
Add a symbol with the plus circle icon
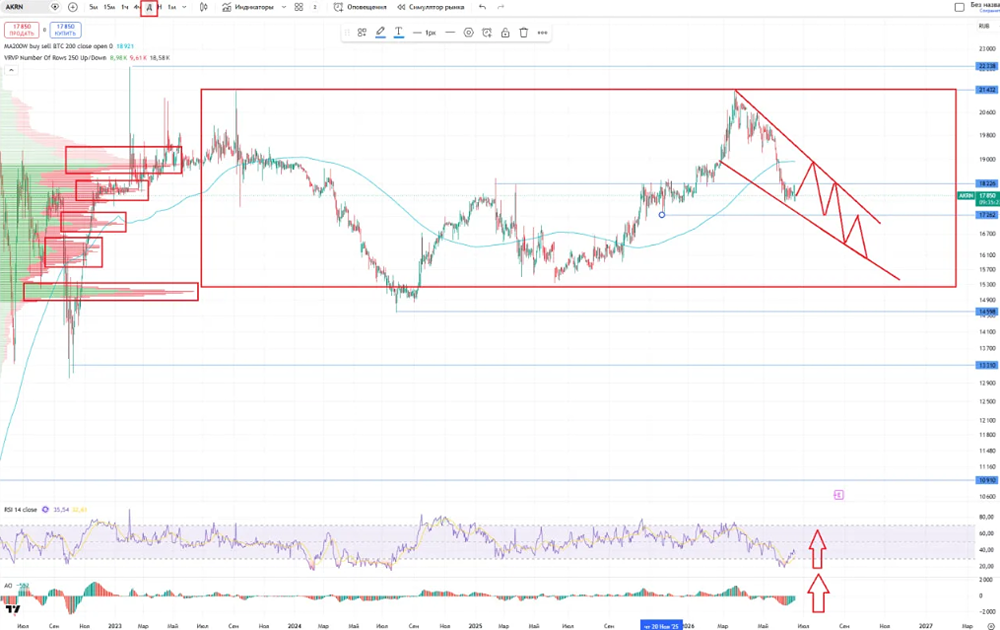pos(73,7)
